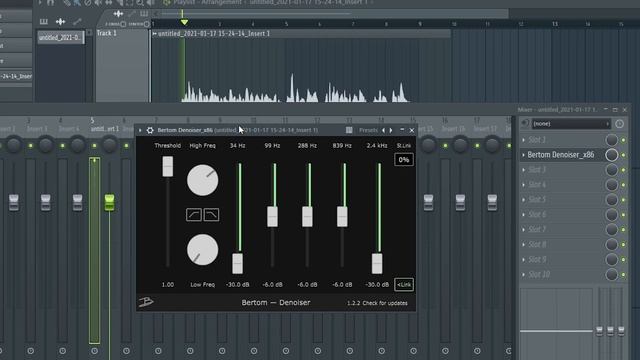Click the green fader of selected insert
The width and height of the screenshot is (640, 360).
coord(109,203)
